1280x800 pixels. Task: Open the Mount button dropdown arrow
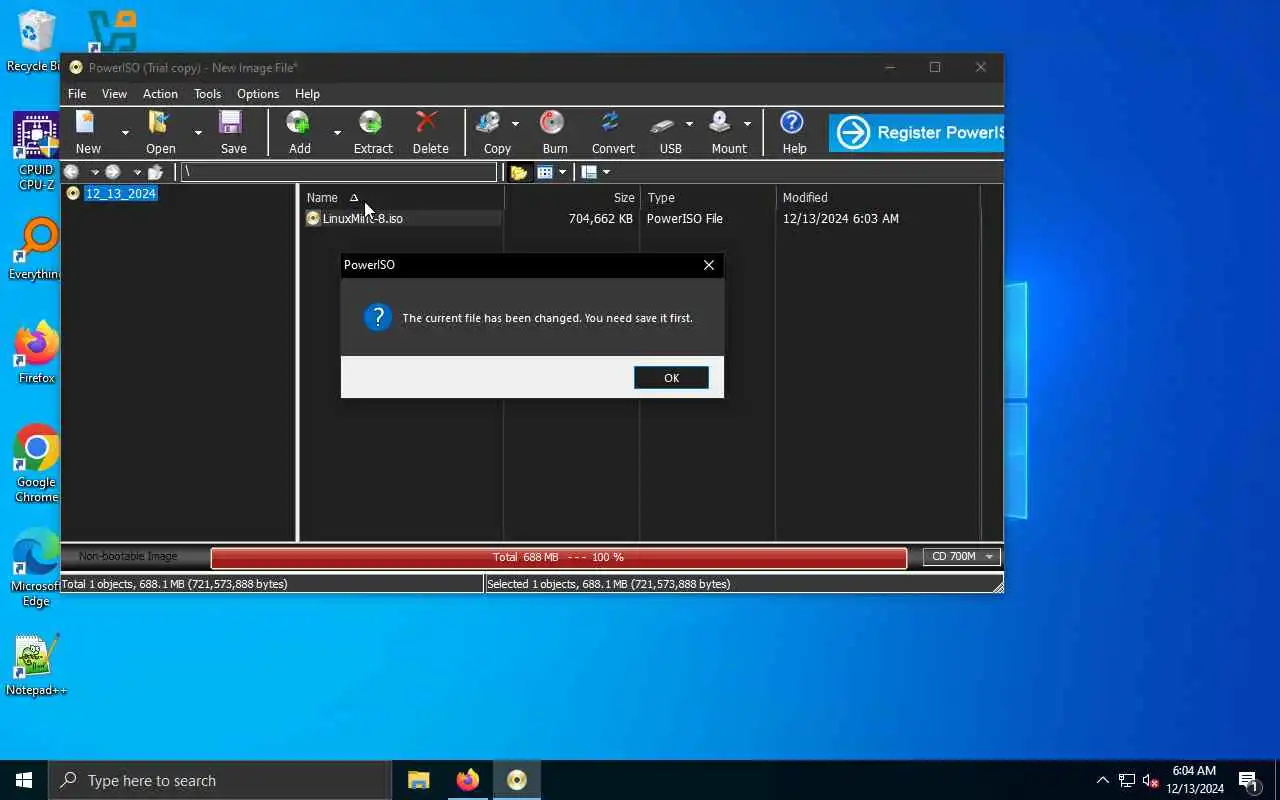(x=747, y=124)
